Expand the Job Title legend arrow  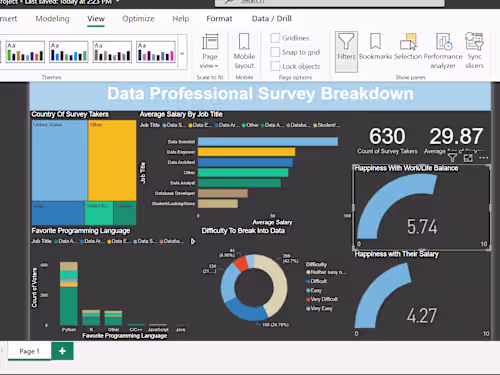193,241
